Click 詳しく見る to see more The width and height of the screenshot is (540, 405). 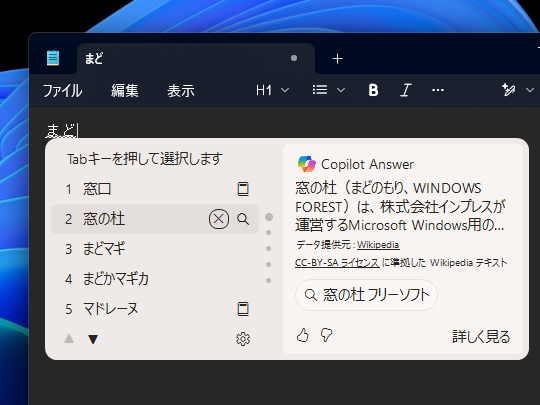point(481,336)
